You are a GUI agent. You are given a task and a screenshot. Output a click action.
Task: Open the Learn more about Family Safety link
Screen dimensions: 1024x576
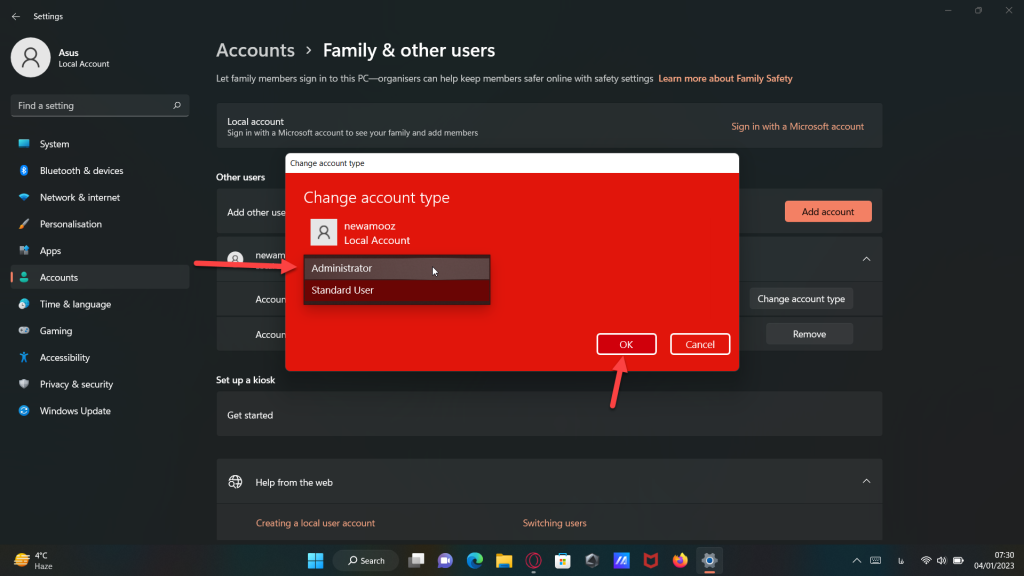[x=725, y=78]
